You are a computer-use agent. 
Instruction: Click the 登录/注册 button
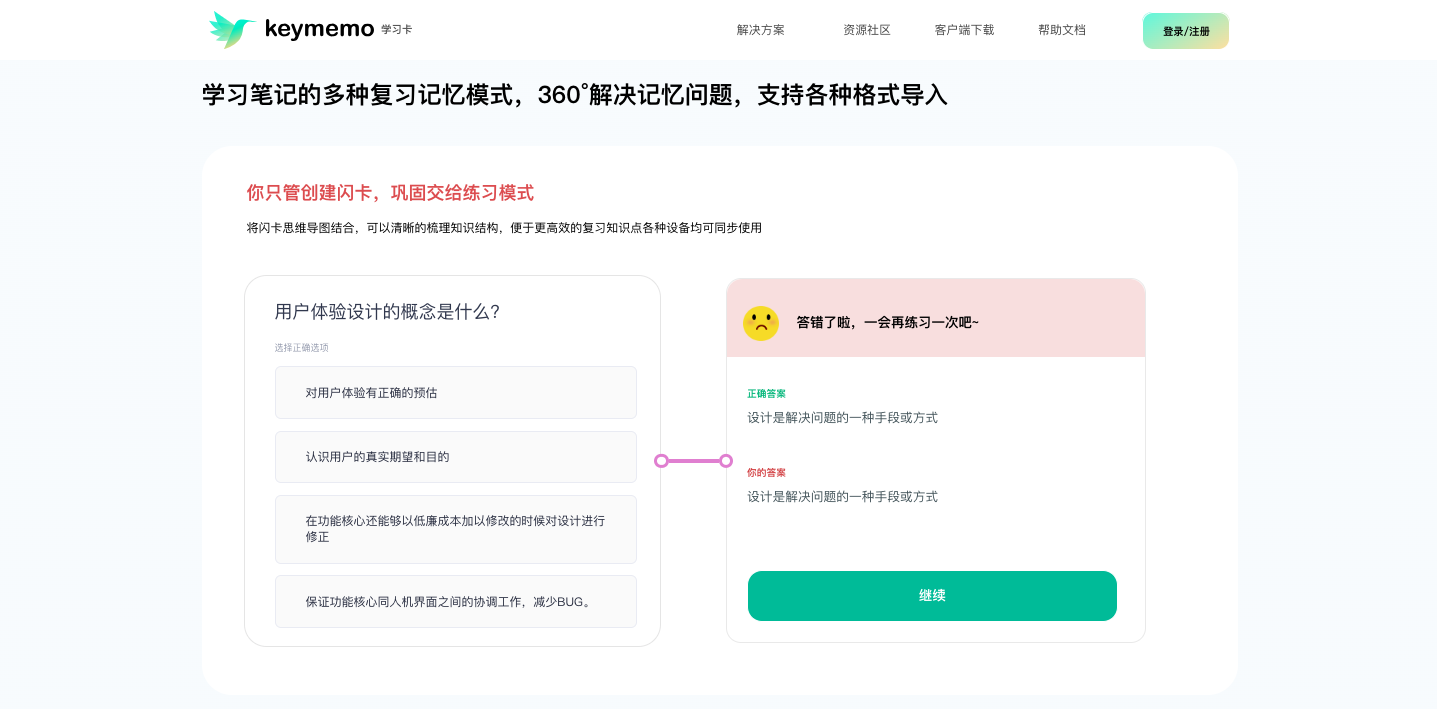[1185, 30]
